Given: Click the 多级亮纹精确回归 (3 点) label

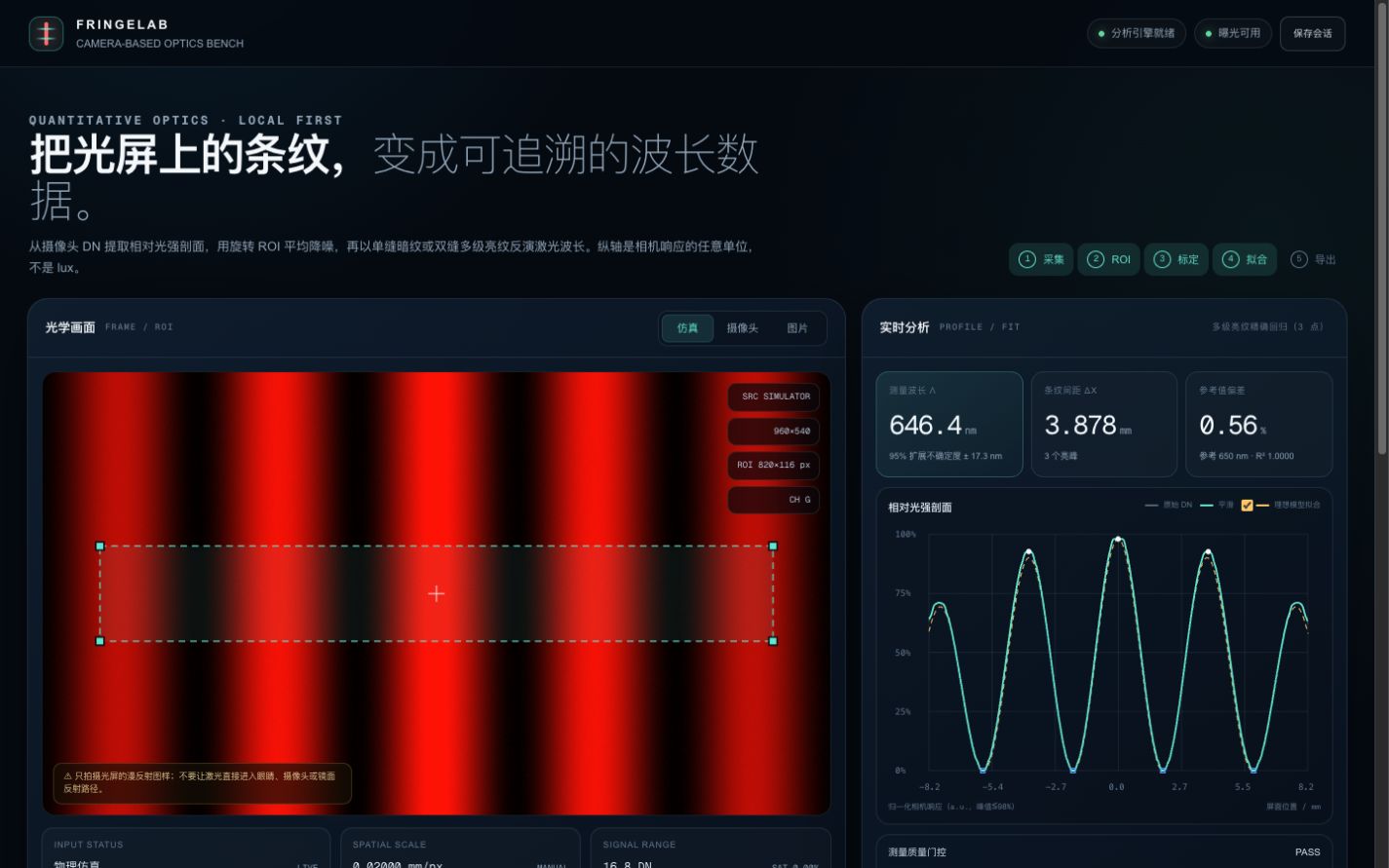Looking at the screenshot, I should pos(1267,327).
